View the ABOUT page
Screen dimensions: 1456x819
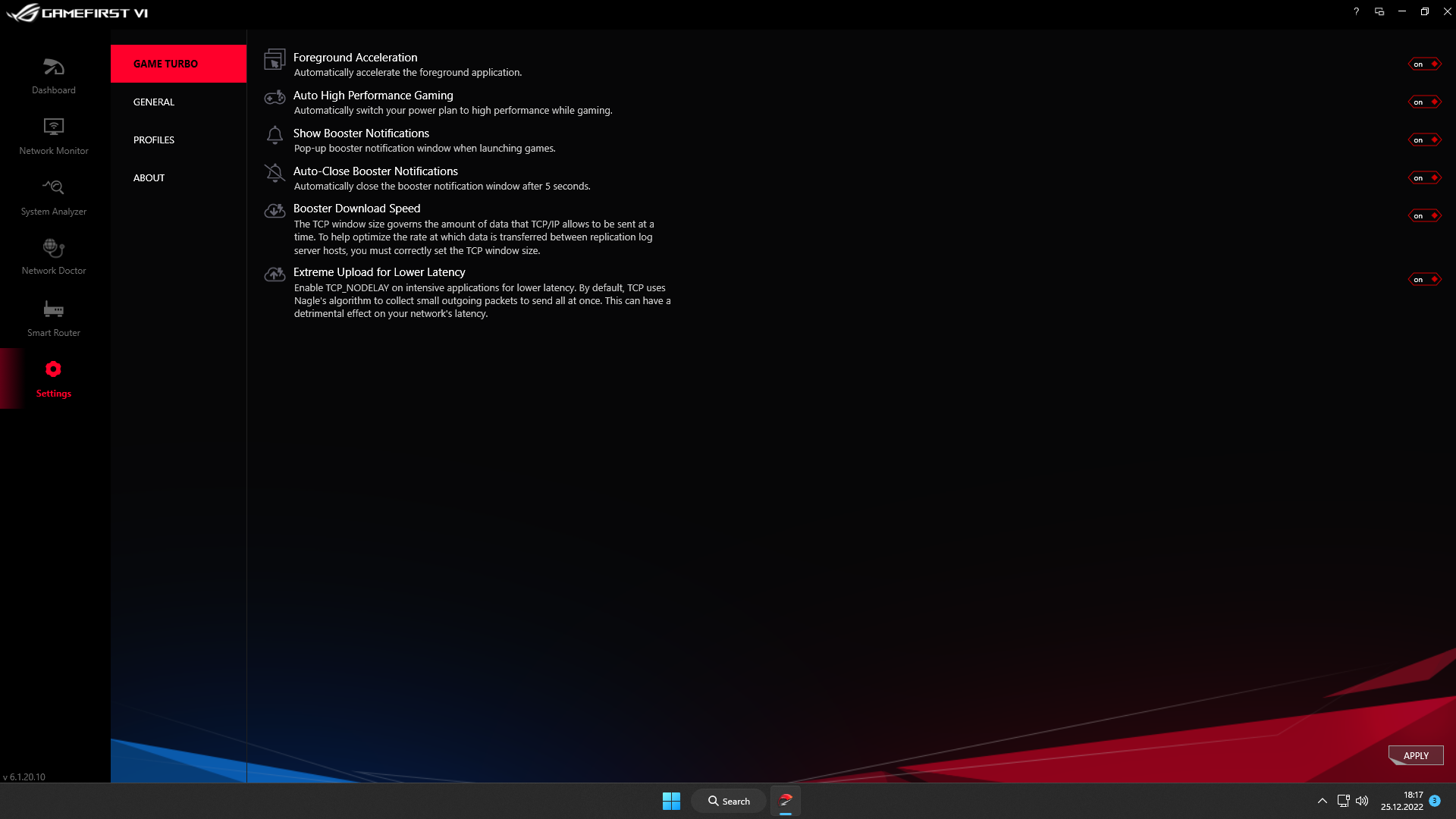149,177
